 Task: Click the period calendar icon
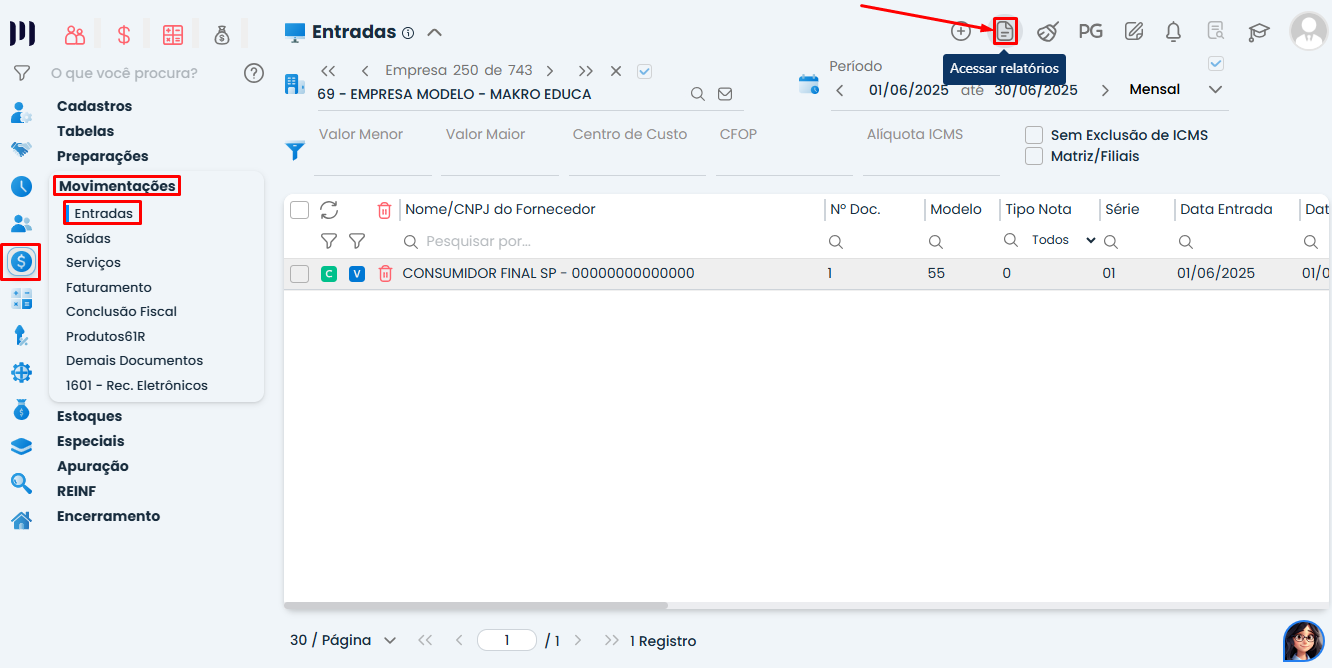[x=808, y=84]
